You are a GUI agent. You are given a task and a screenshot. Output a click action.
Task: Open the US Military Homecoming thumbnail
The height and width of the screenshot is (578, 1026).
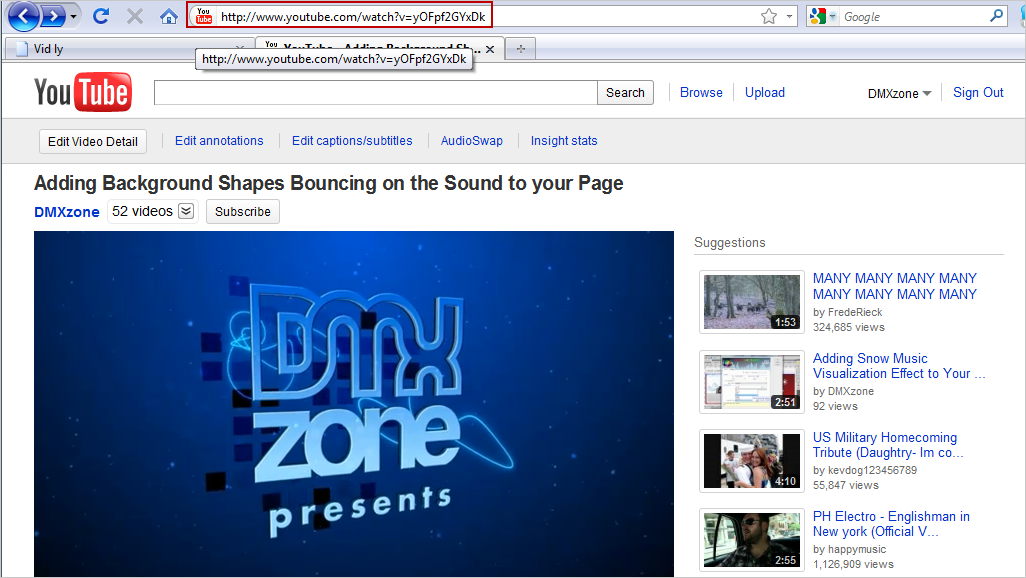point(752,461)
